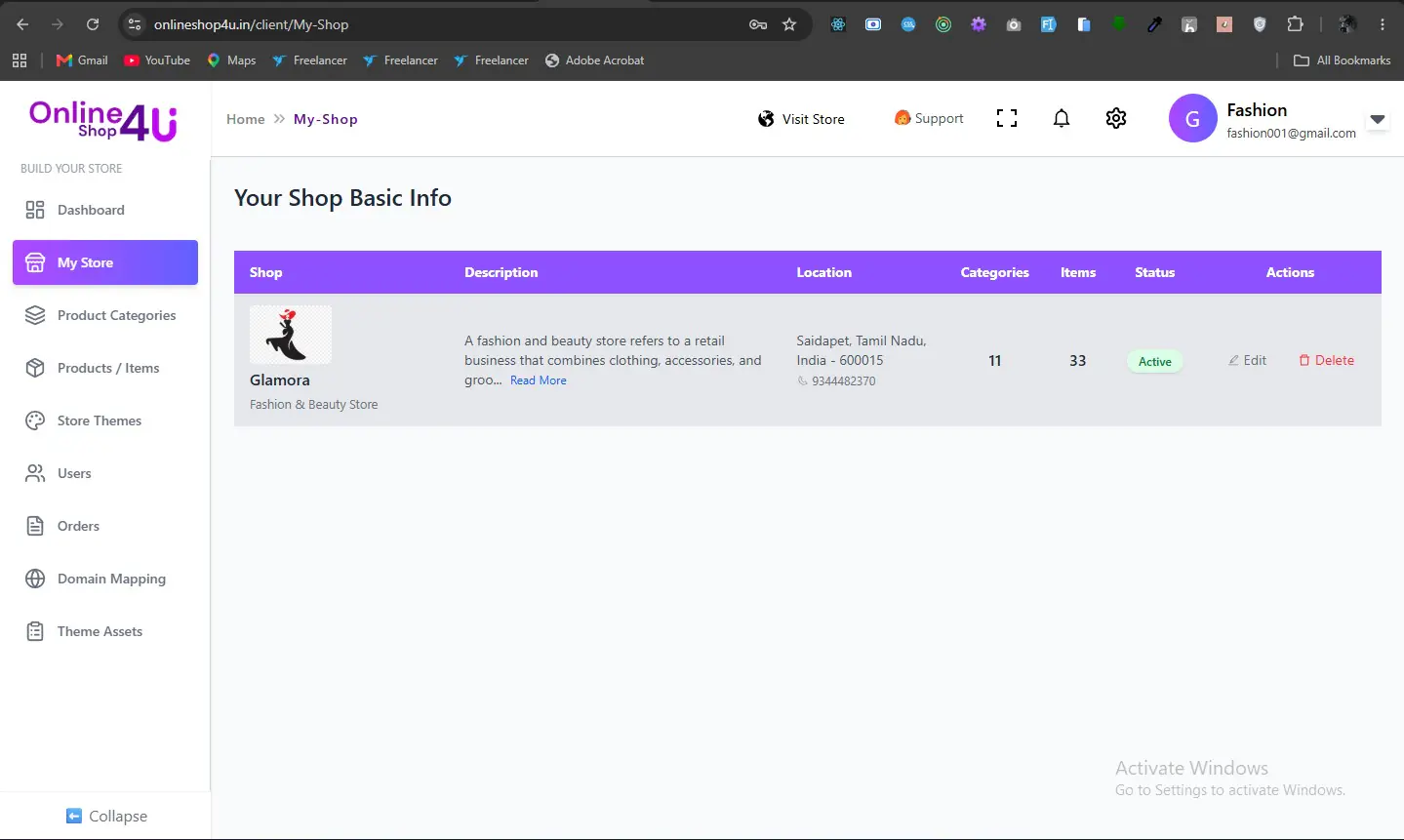Screen dimensions: 1404x840
Task: Click the Store Themes palette icon
Action: coord(35,420)
